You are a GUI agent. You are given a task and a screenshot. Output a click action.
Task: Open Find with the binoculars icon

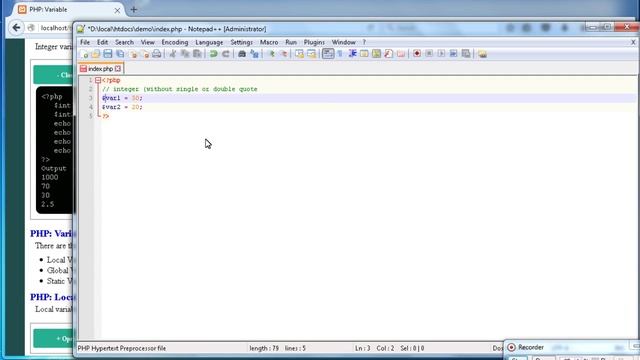coord(242,54)
